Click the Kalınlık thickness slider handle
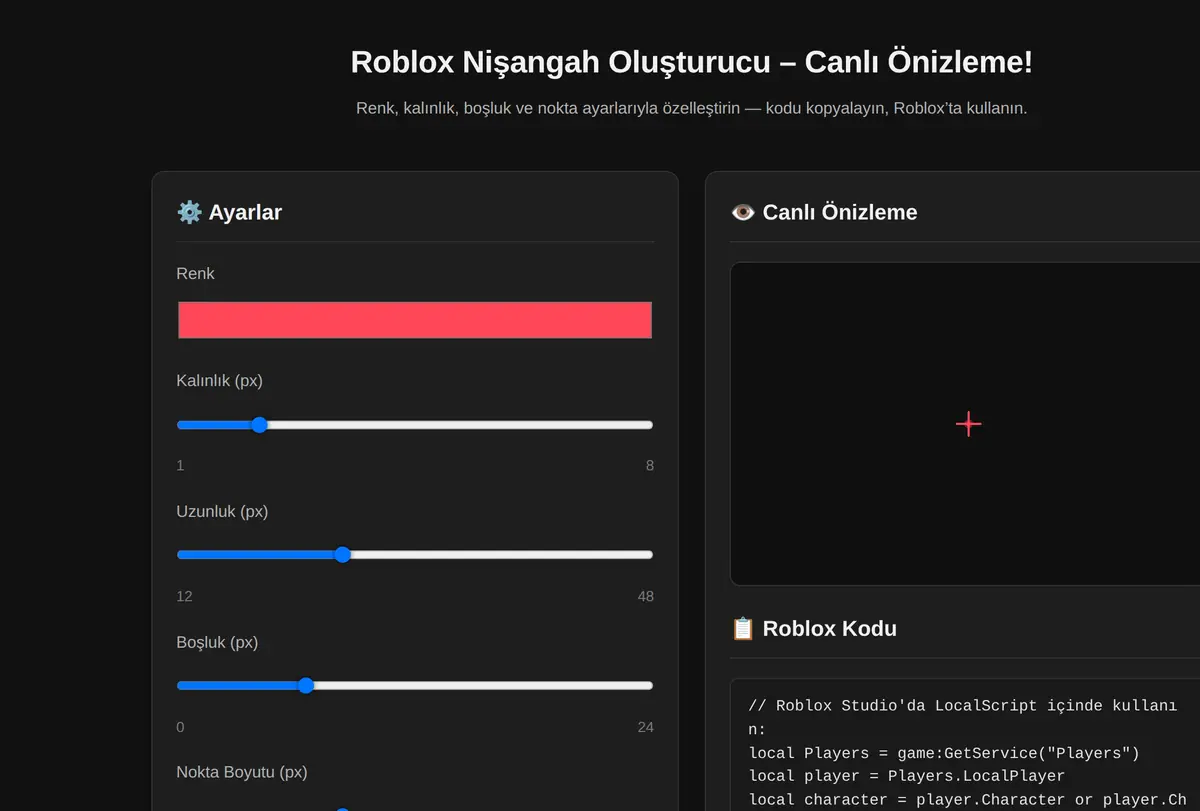Image resolution: width=1200 pixels, height=811 pixels. (259, 425)
